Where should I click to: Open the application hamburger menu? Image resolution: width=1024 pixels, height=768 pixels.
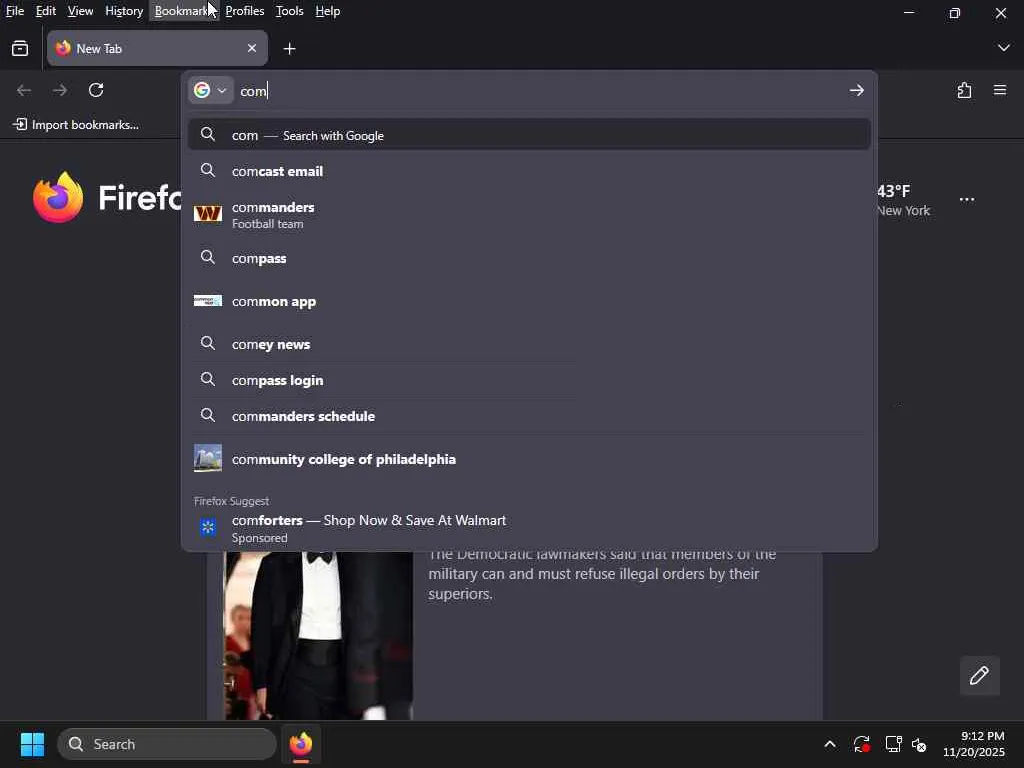click(x=1000, y=90)
